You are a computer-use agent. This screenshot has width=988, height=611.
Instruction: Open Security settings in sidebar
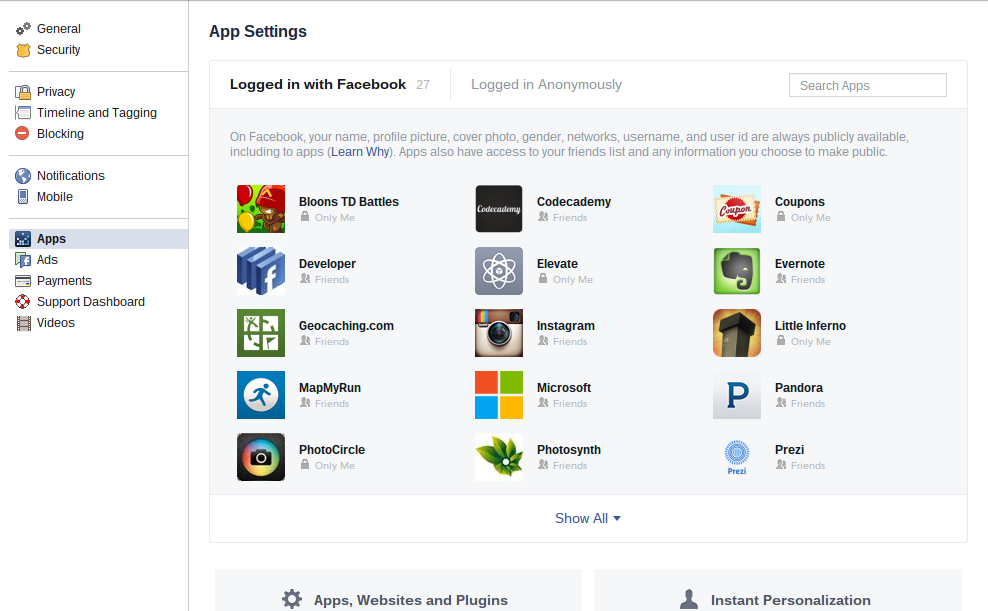(59, 50)
